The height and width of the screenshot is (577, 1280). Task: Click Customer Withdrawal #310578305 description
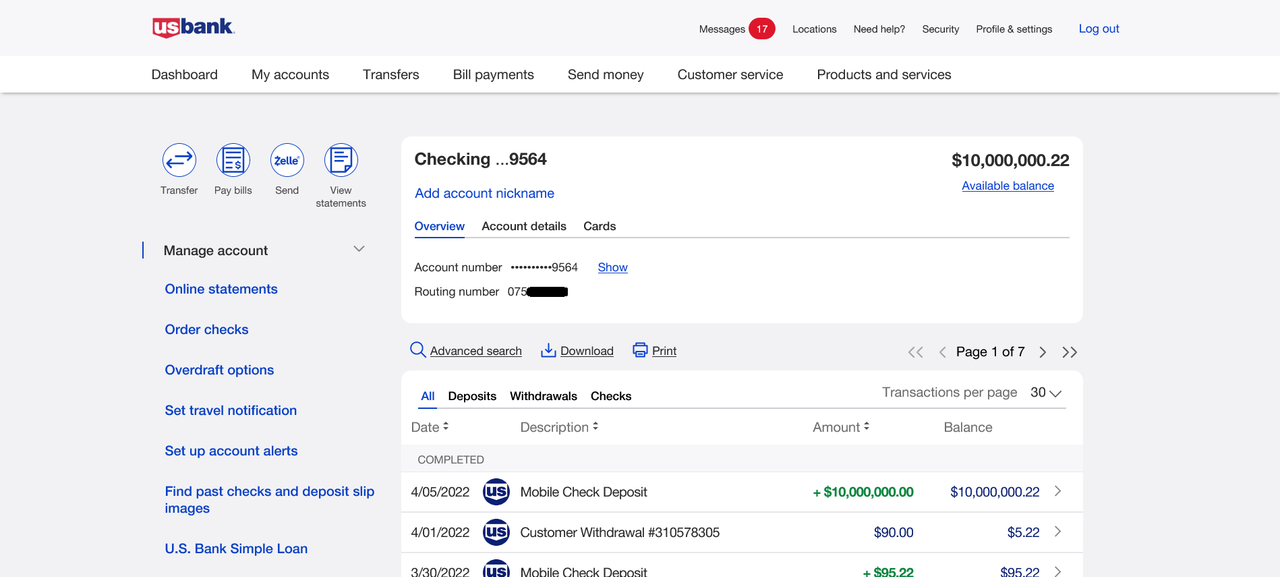point(620,532)
